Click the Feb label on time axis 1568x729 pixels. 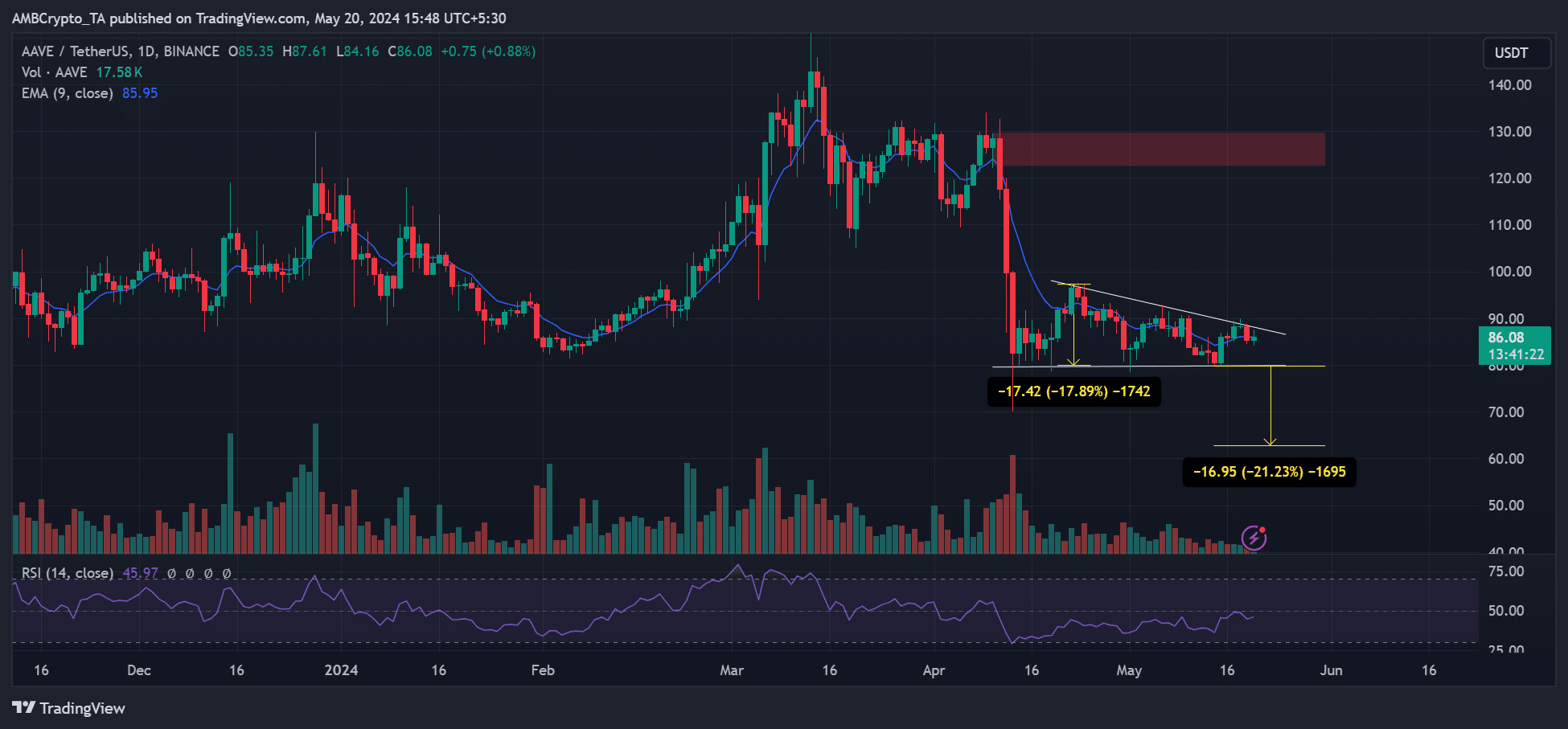click(543, 670)
